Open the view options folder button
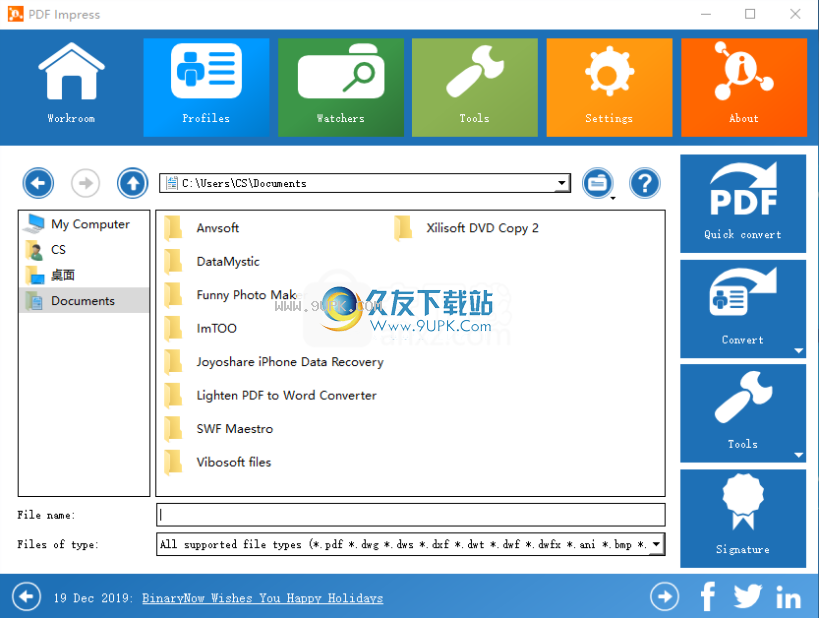This screenshot has width=821, height=618. pos(597,183)
